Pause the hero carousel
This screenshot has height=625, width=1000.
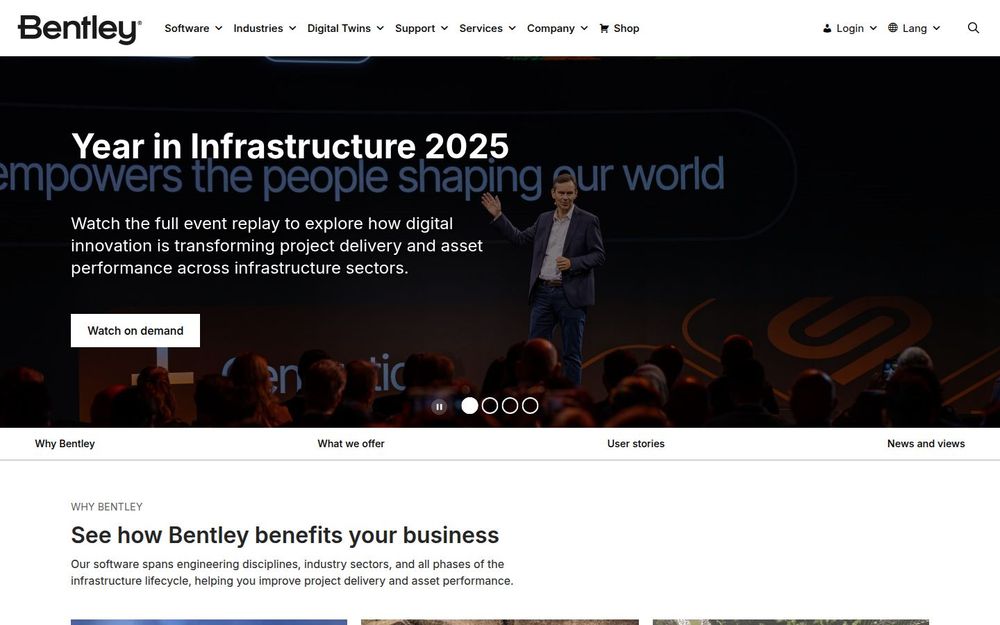tap(439, 406)
